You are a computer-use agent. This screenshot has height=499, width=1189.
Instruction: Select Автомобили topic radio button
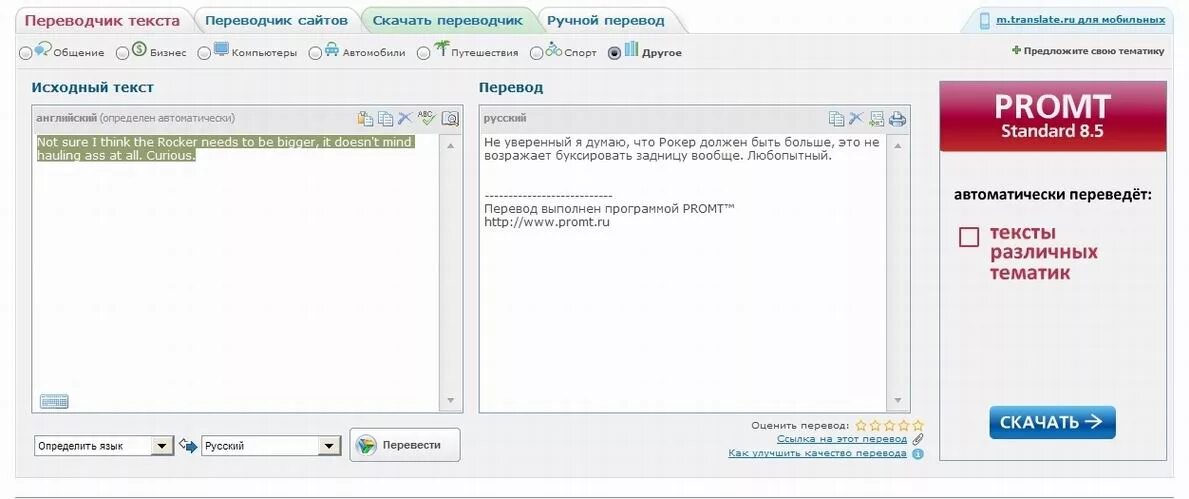pos(315,53)
